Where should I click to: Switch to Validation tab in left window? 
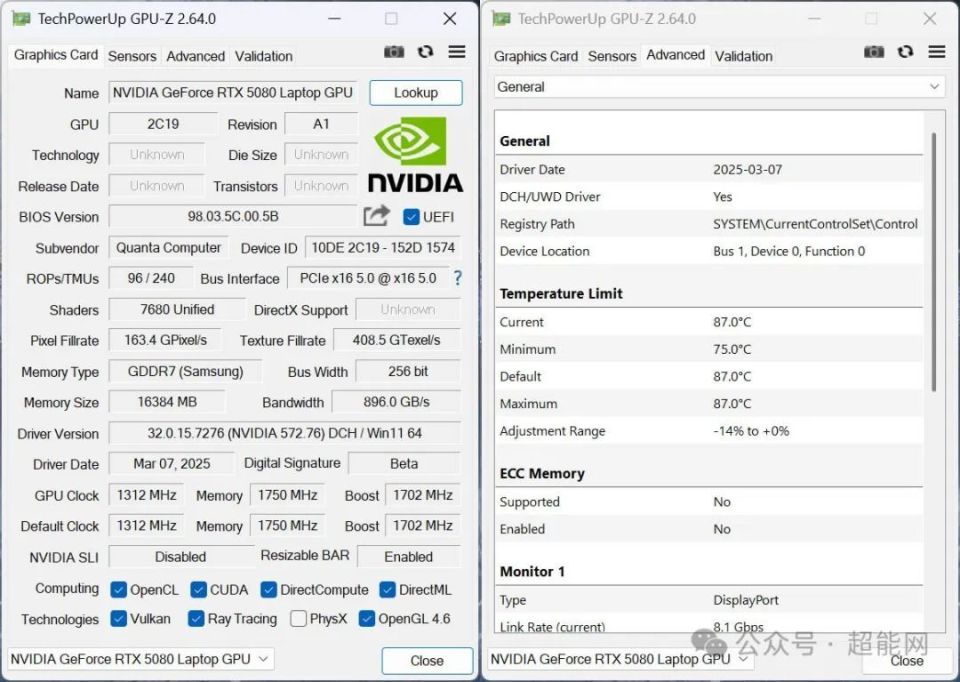pos(264,56)
